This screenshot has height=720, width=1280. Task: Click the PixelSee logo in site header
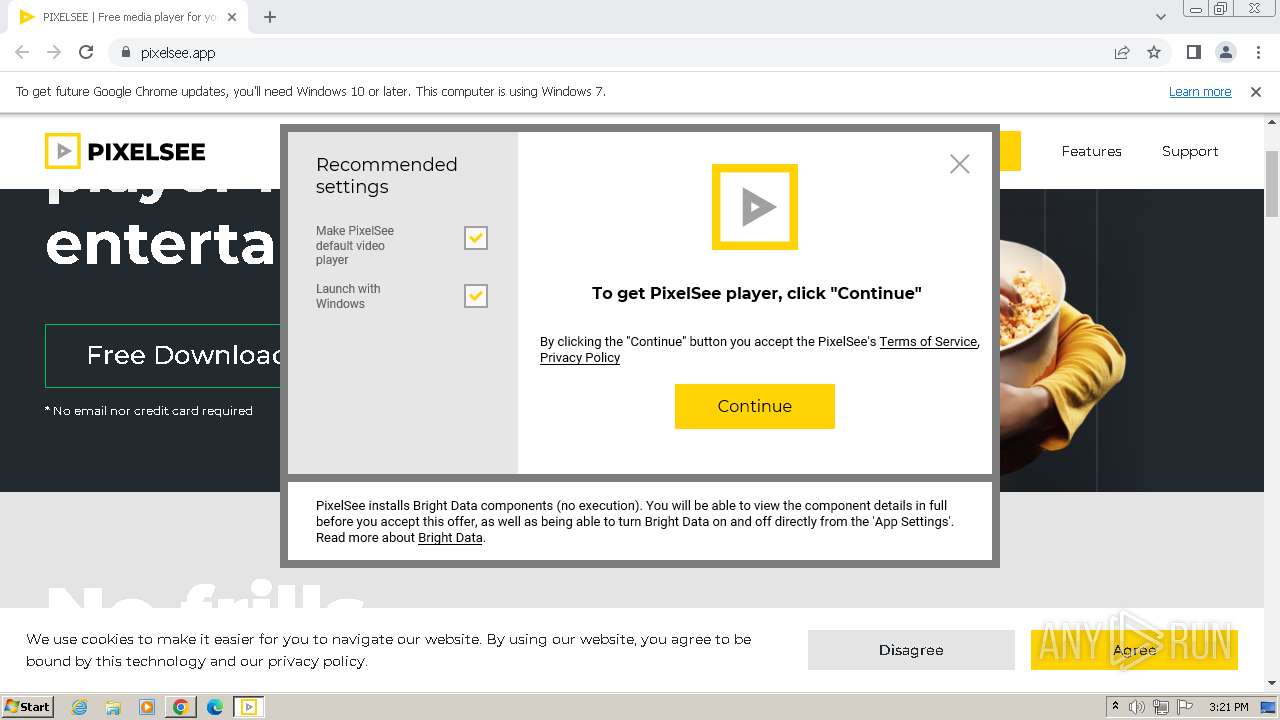click(x=125, y=151)
